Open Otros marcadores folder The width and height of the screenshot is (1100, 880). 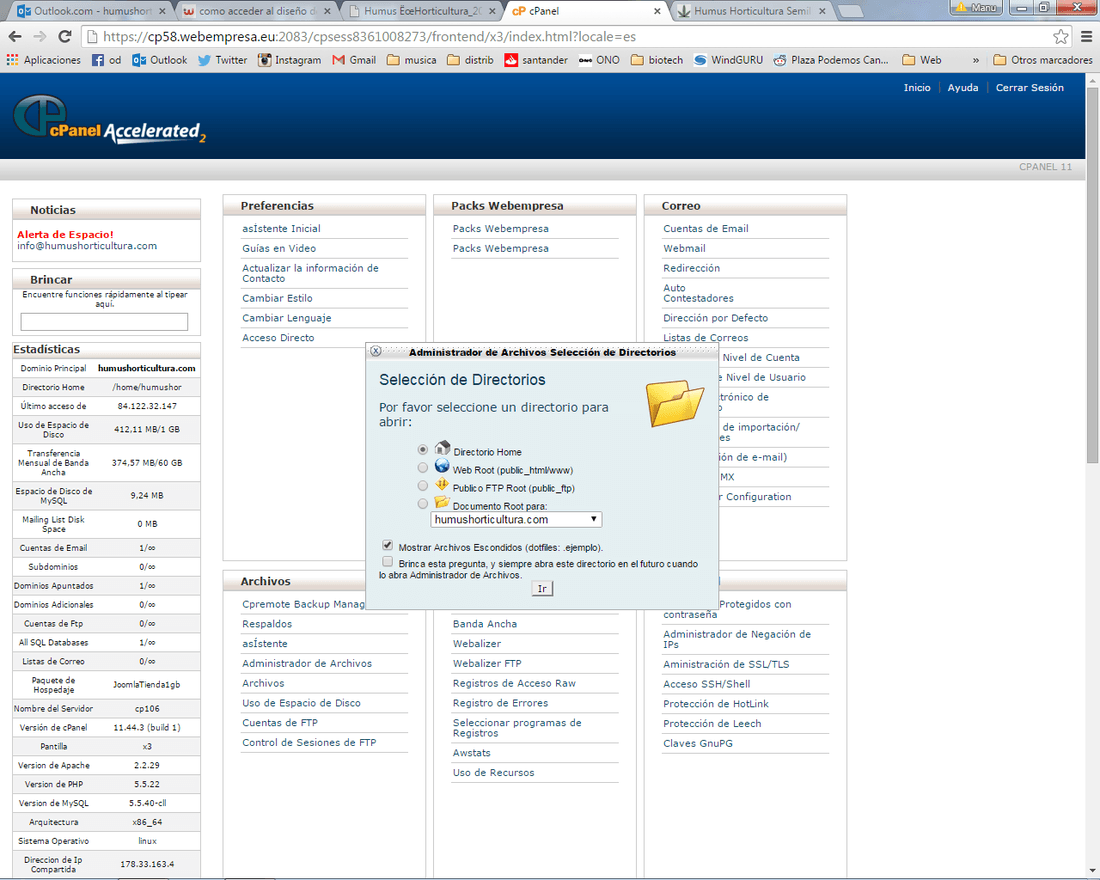tap(1043, 60)
